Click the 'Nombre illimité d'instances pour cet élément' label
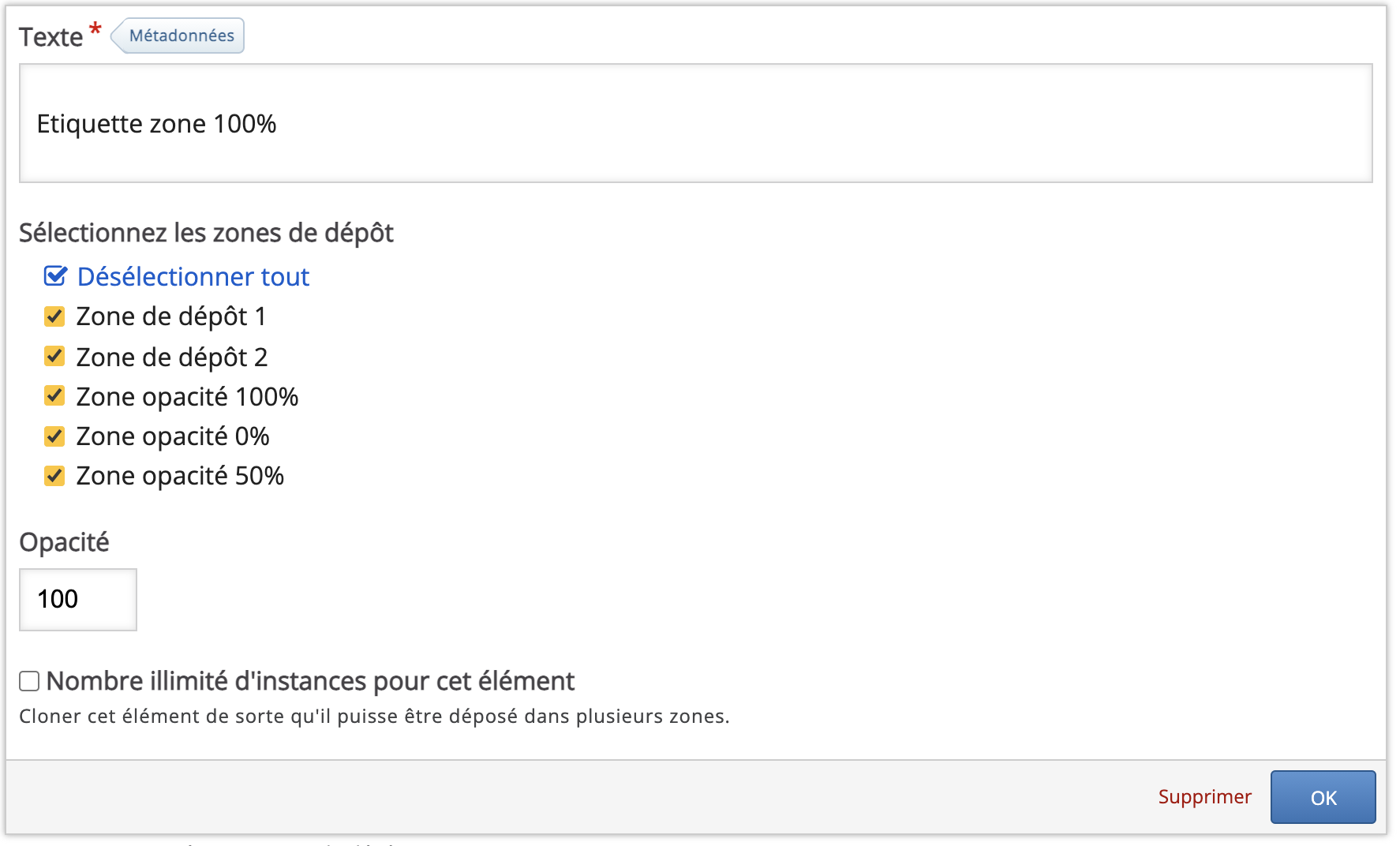This screenshot has width=1400, height=846. tap(310, 681)
